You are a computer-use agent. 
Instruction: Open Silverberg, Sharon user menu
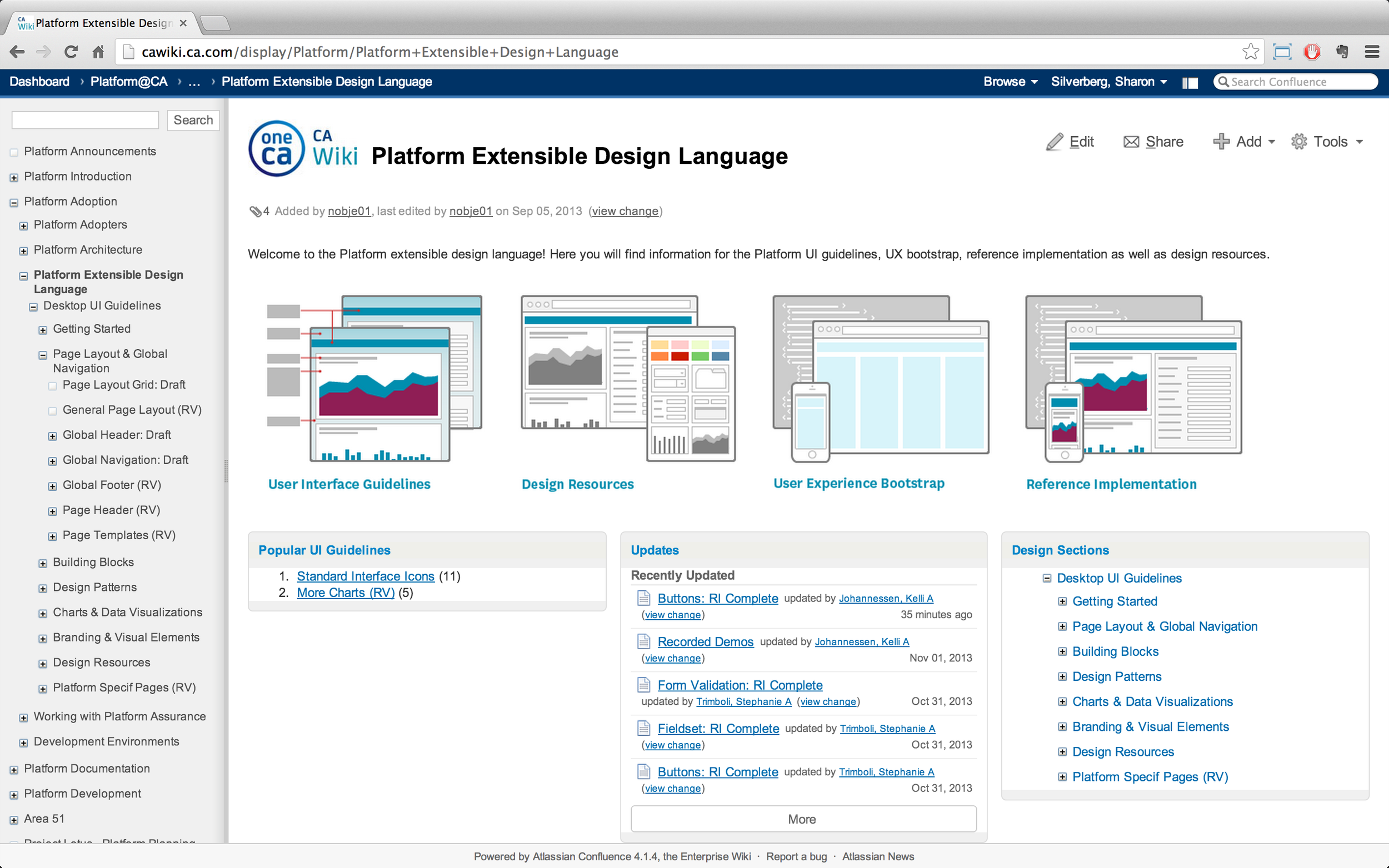[x=1108, y=82]
